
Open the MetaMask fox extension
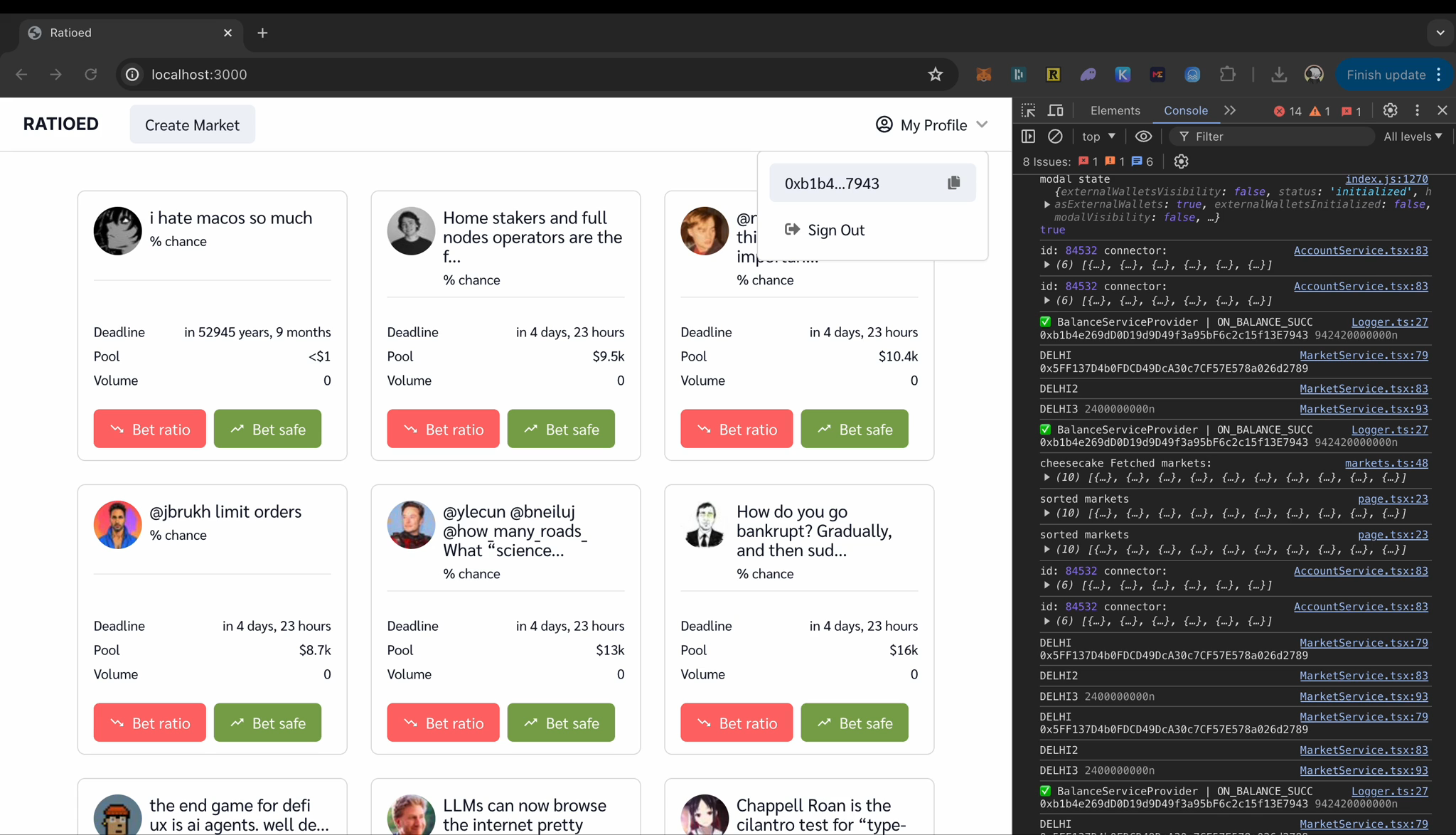point(983,75)
